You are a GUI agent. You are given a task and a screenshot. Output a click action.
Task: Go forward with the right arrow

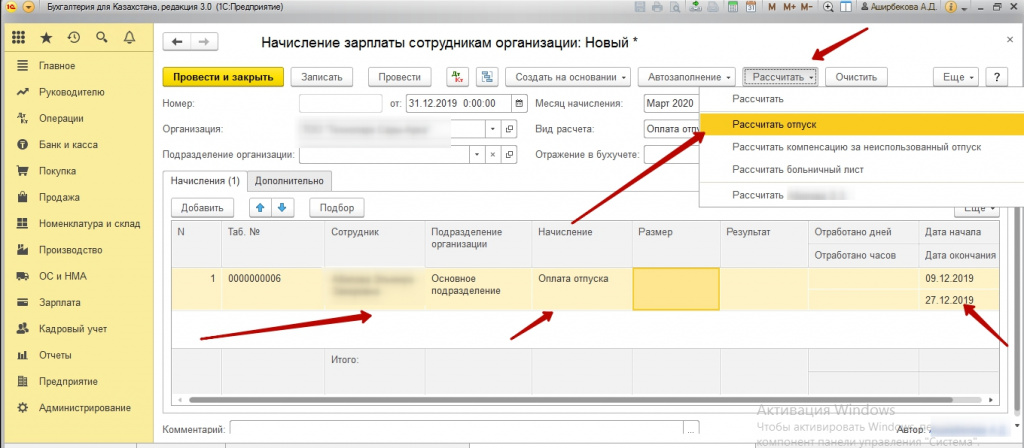(x=204, y=42)
